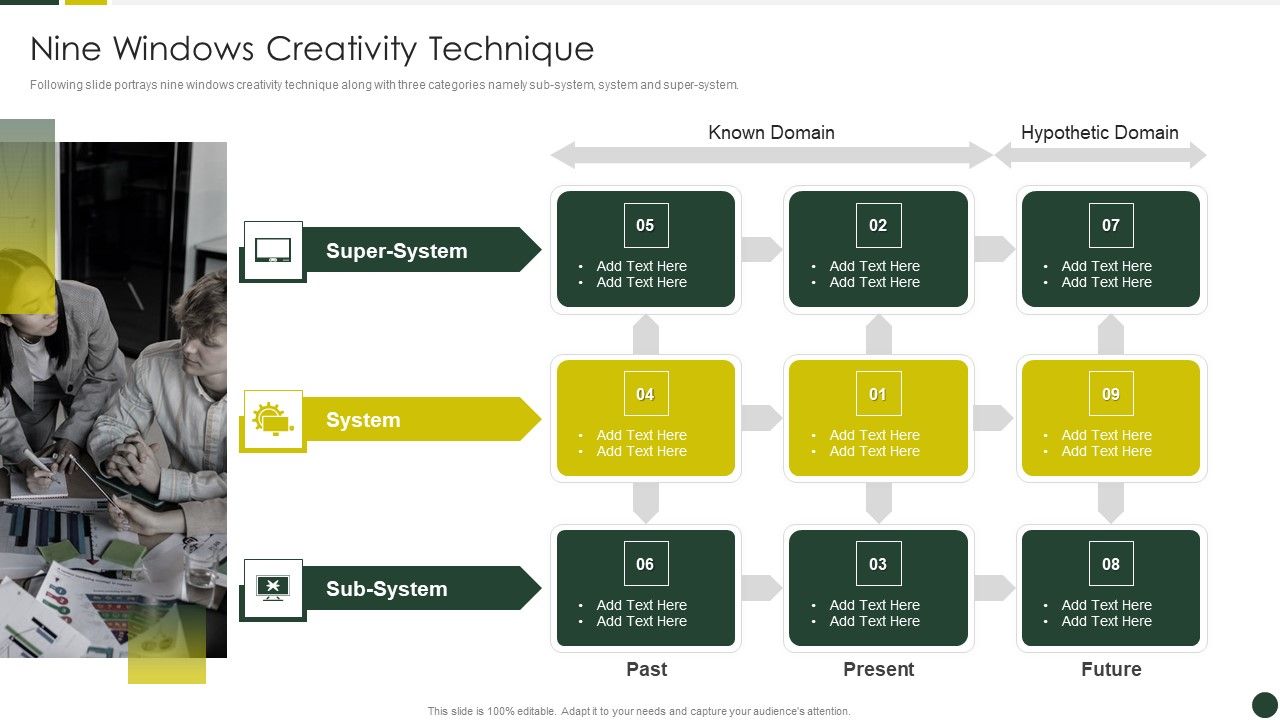Click the up arrow between boxes 09 and 07
The height and width of the screenshot is (720, 1280).
[1111, 334]
